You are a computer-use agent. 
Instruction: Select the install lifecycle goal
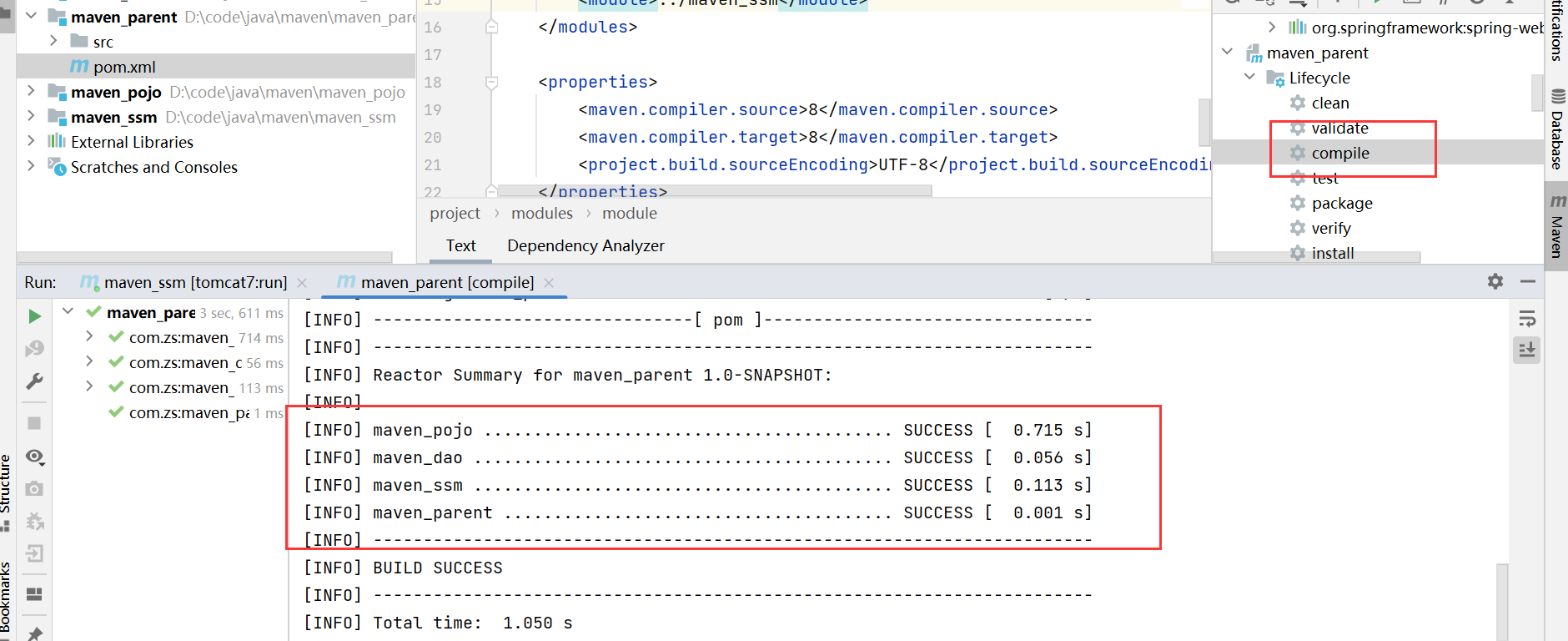point(1333,253)
